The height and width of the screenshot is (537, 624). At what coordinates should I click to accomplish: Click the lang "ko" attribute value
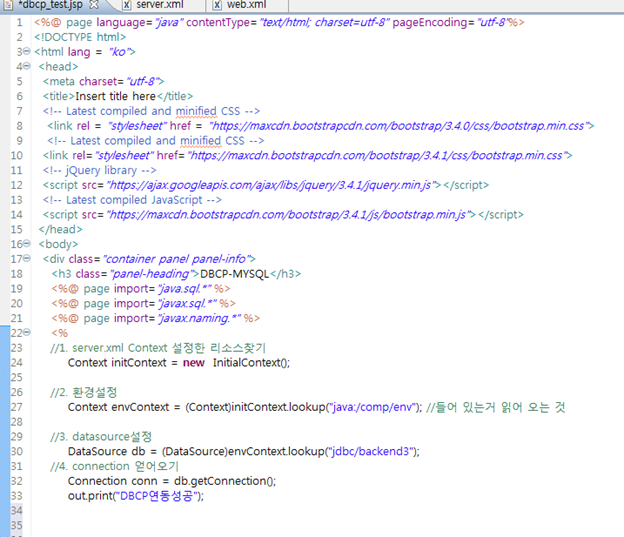click(x=120, y=52)
